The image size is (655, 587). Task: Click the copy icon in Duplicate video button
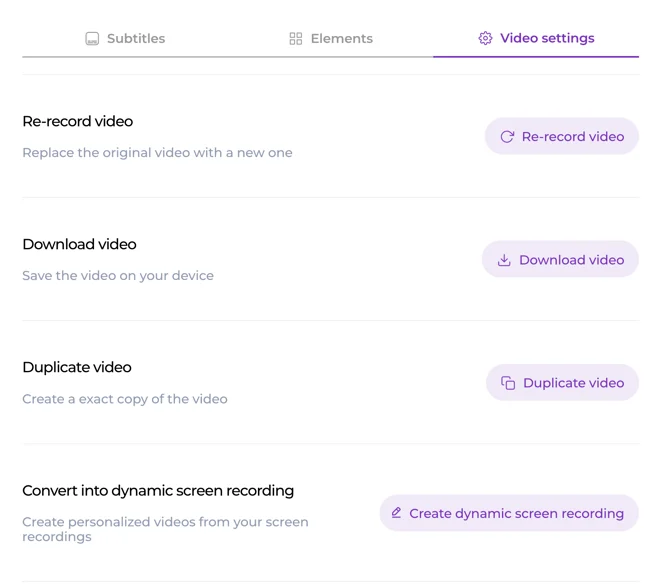point(508,383)
